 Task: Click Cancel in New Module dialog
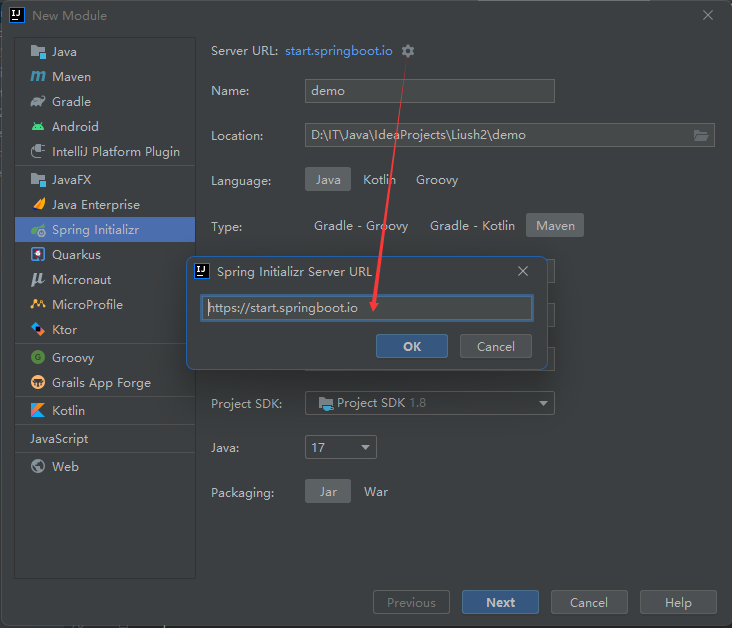589,602
